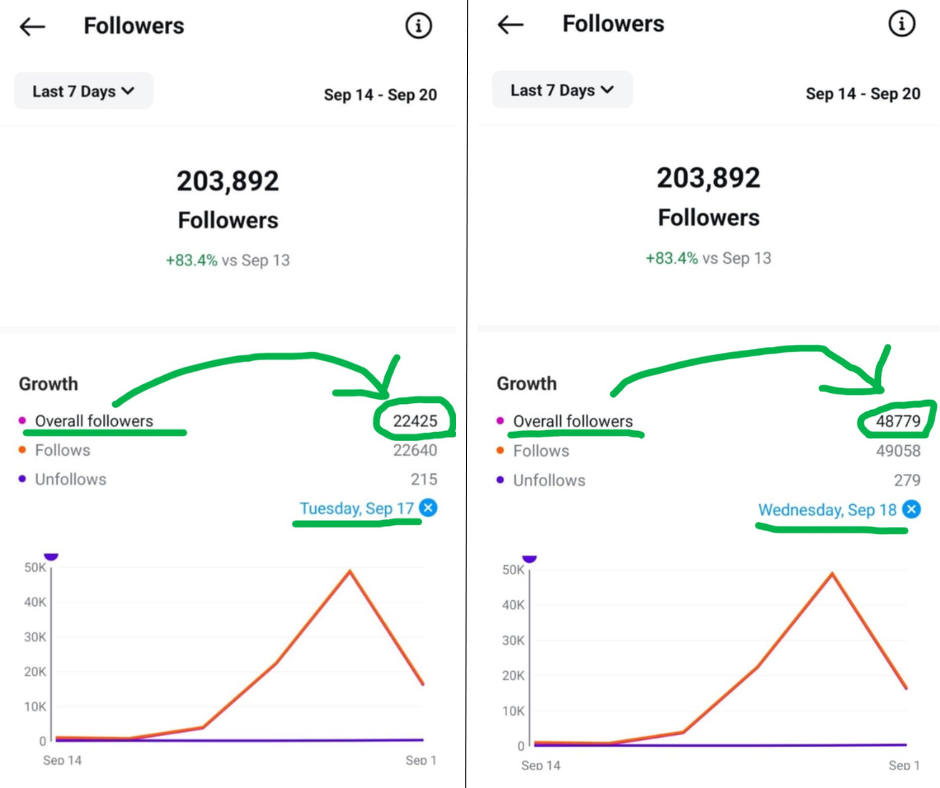Expand the Last 7 Days dropdown in the right panel
The image size is (940, 788).
562,90
